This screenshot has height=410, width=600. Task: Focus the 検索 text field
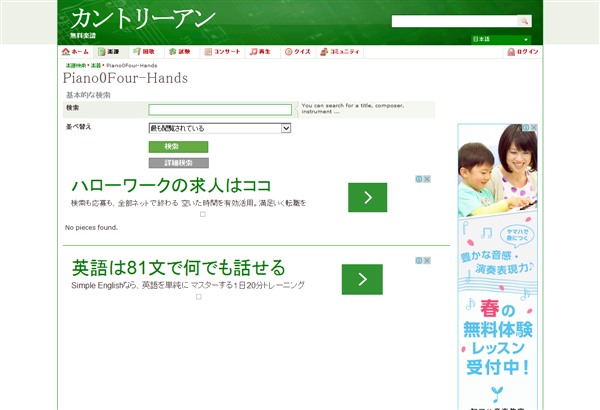[x=220, y=110]
